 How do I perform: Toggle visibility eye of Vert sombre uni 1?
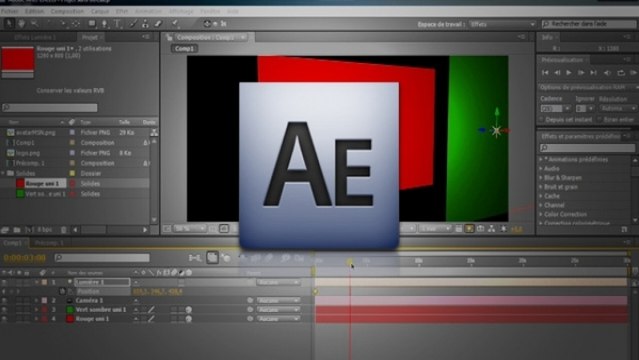(x=4, y=310)
